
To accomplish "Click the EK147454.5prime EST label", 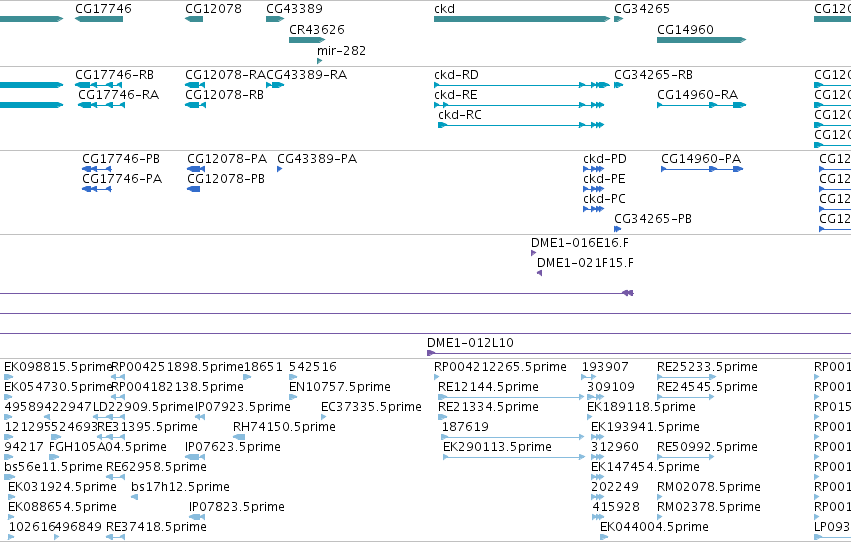I will [x=645, y=467].
